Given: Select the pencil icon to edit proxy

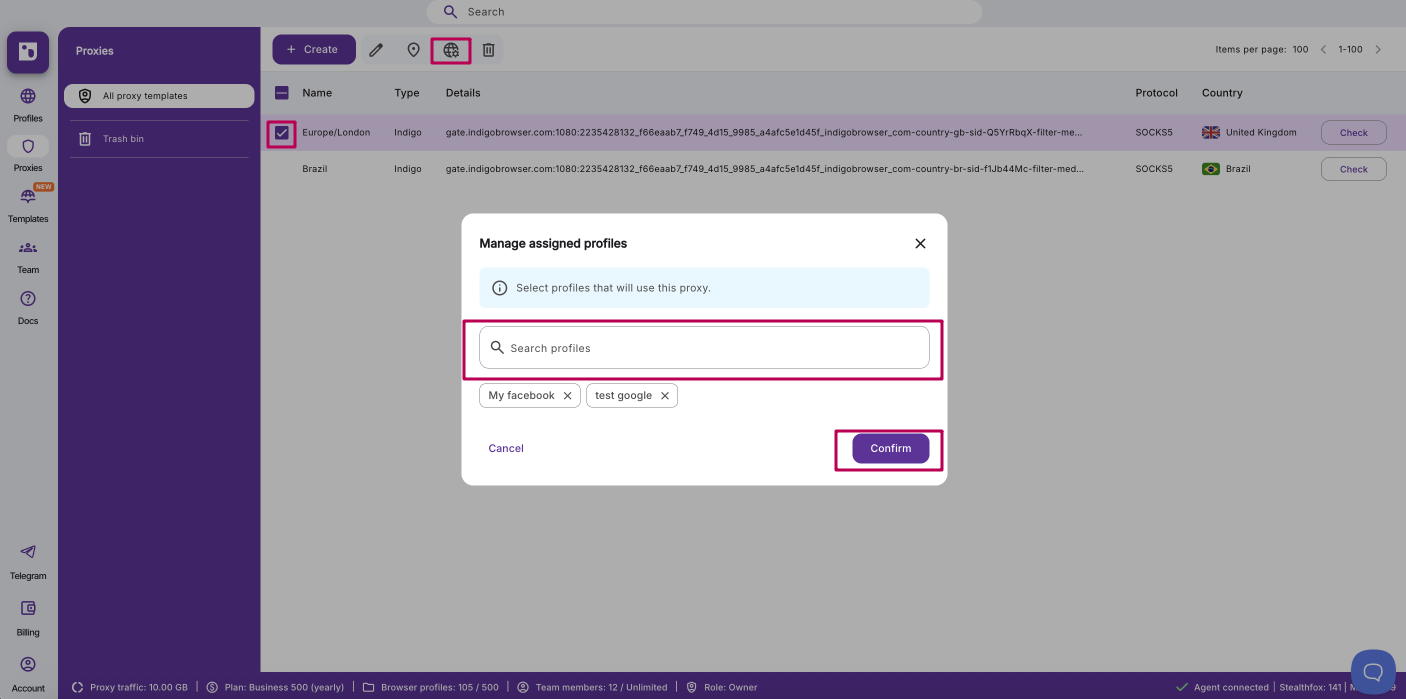Looking at the screenshot, I should [376, 49].
